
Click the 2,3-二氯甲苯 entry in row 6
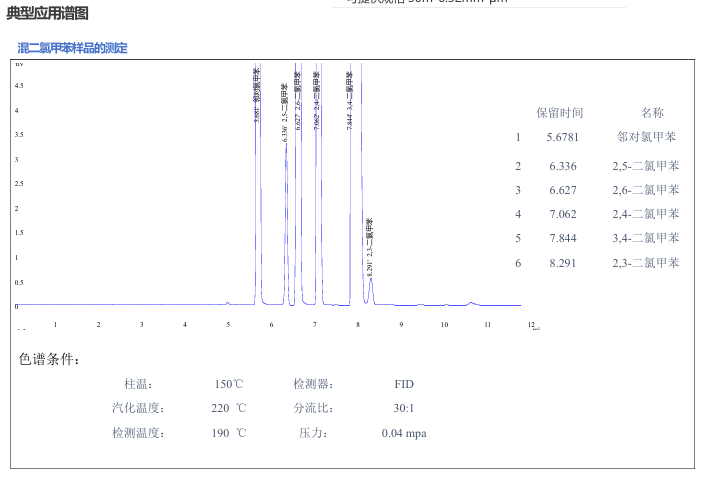click(x=646, y=263)
